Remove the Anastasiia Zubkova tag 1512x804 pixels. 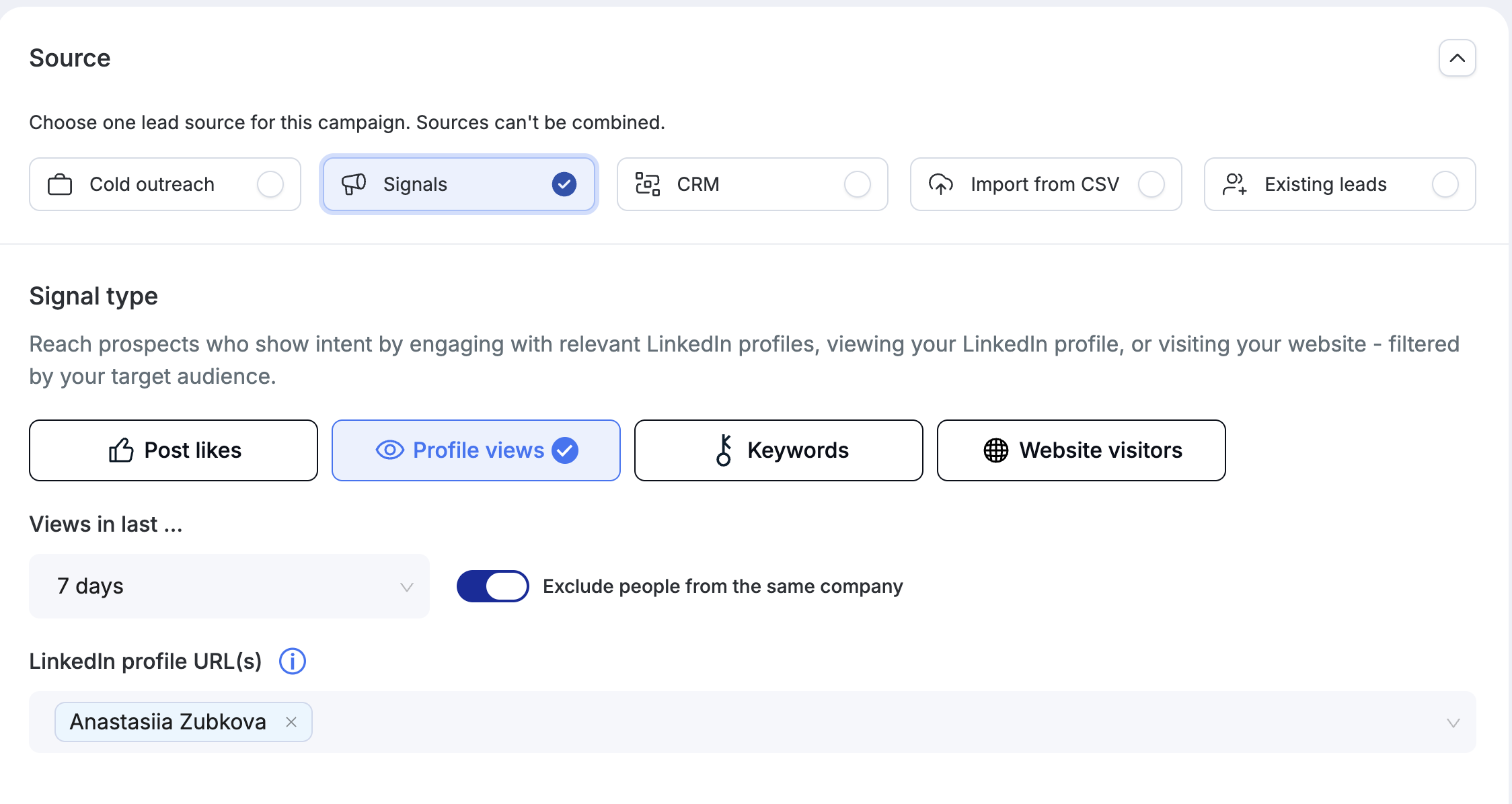click(x=291, y=722)
